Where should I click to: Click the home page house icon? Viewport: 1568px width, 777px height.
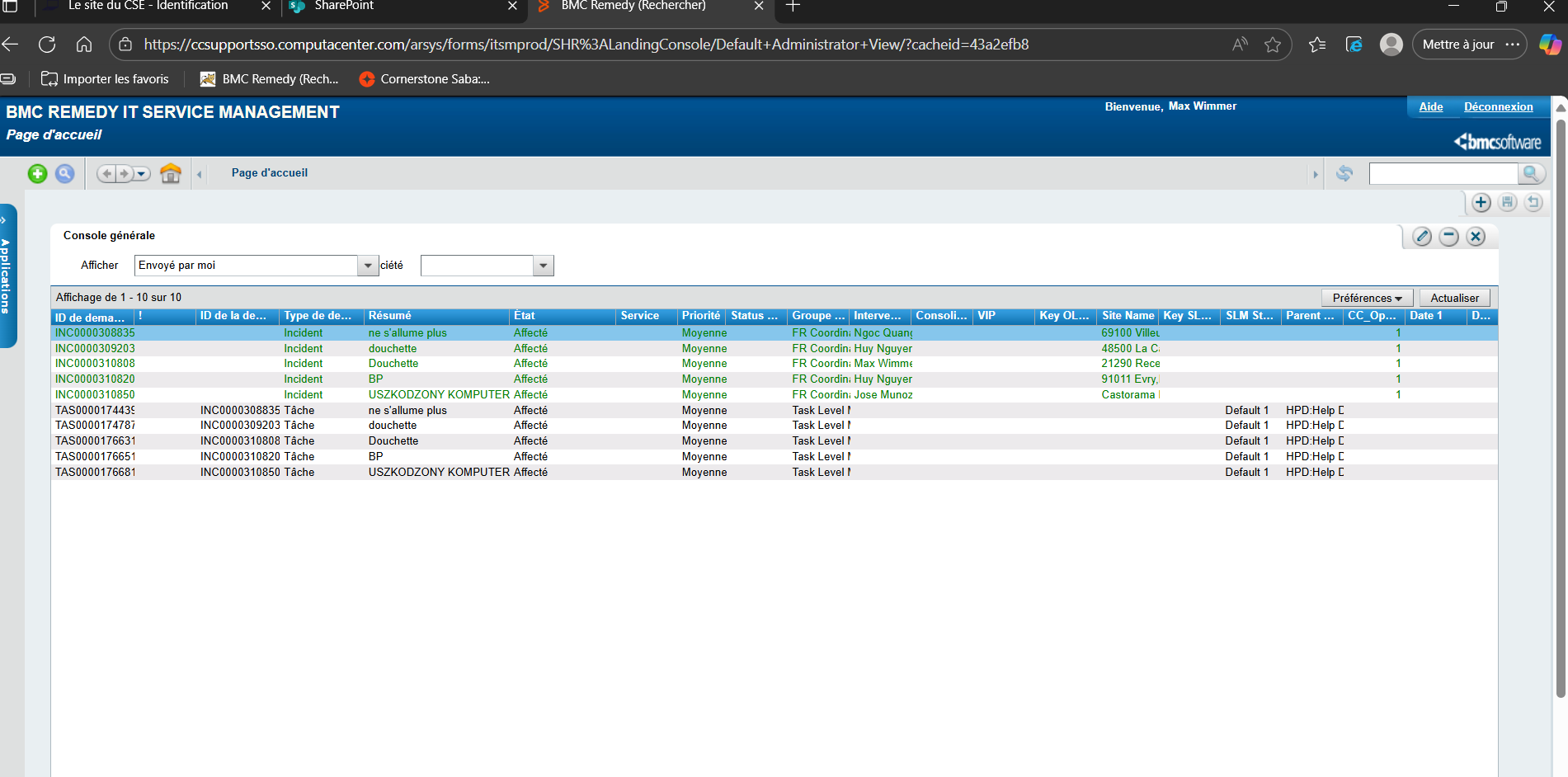point(171,173)
